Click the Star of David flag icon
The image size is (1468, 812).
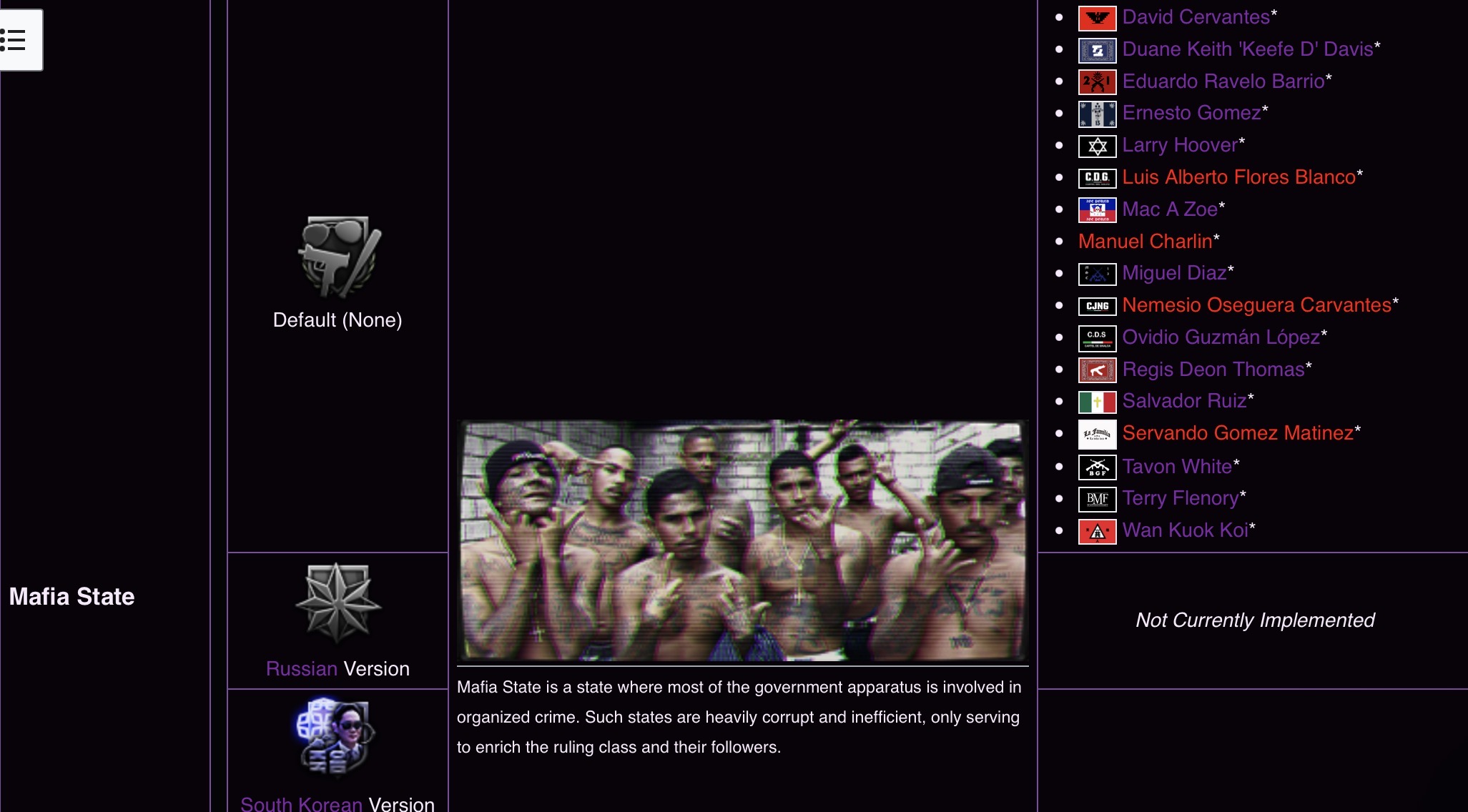(x=1096, y=146)
